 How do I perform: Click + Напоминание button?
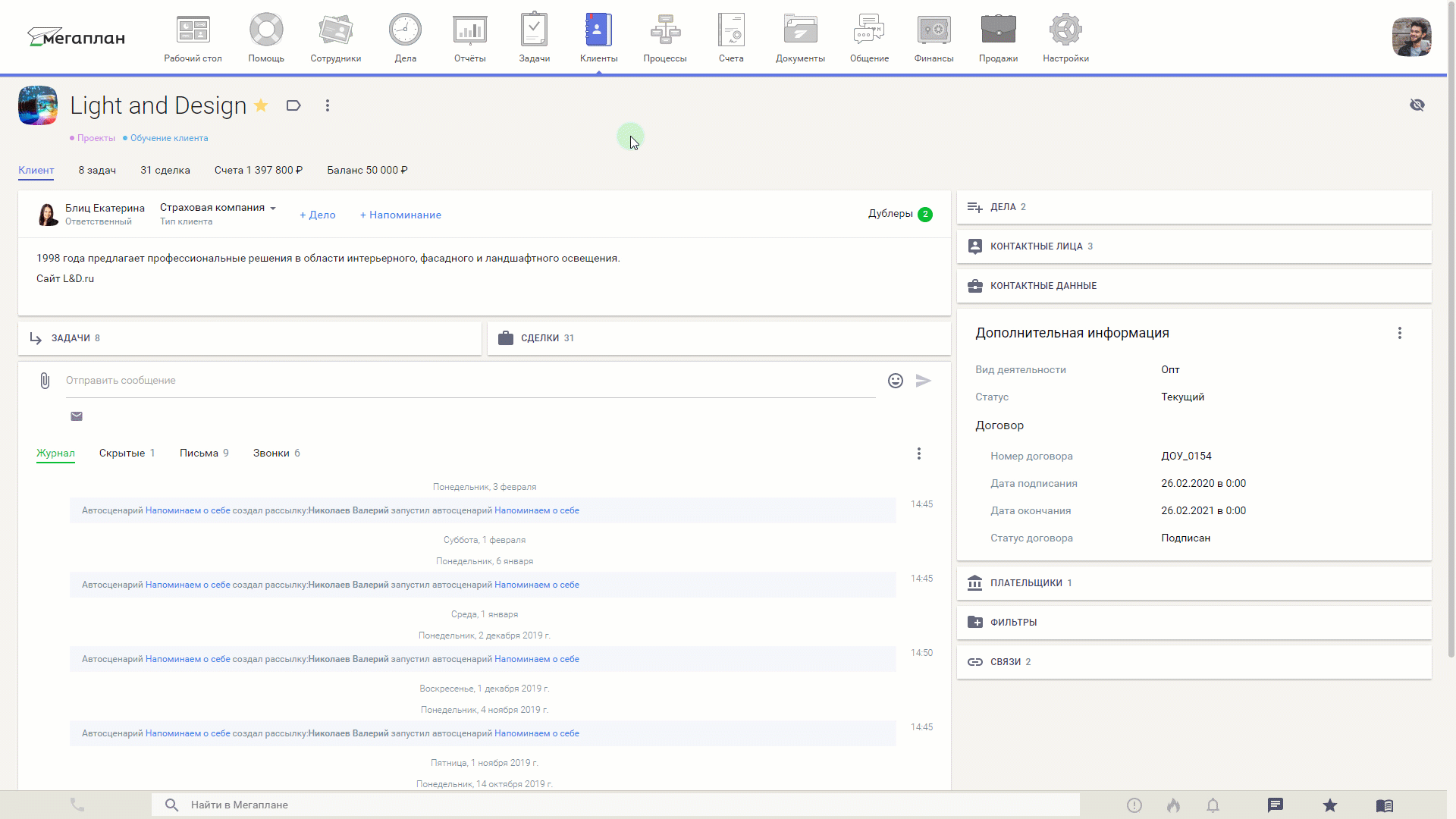point(400,215)
